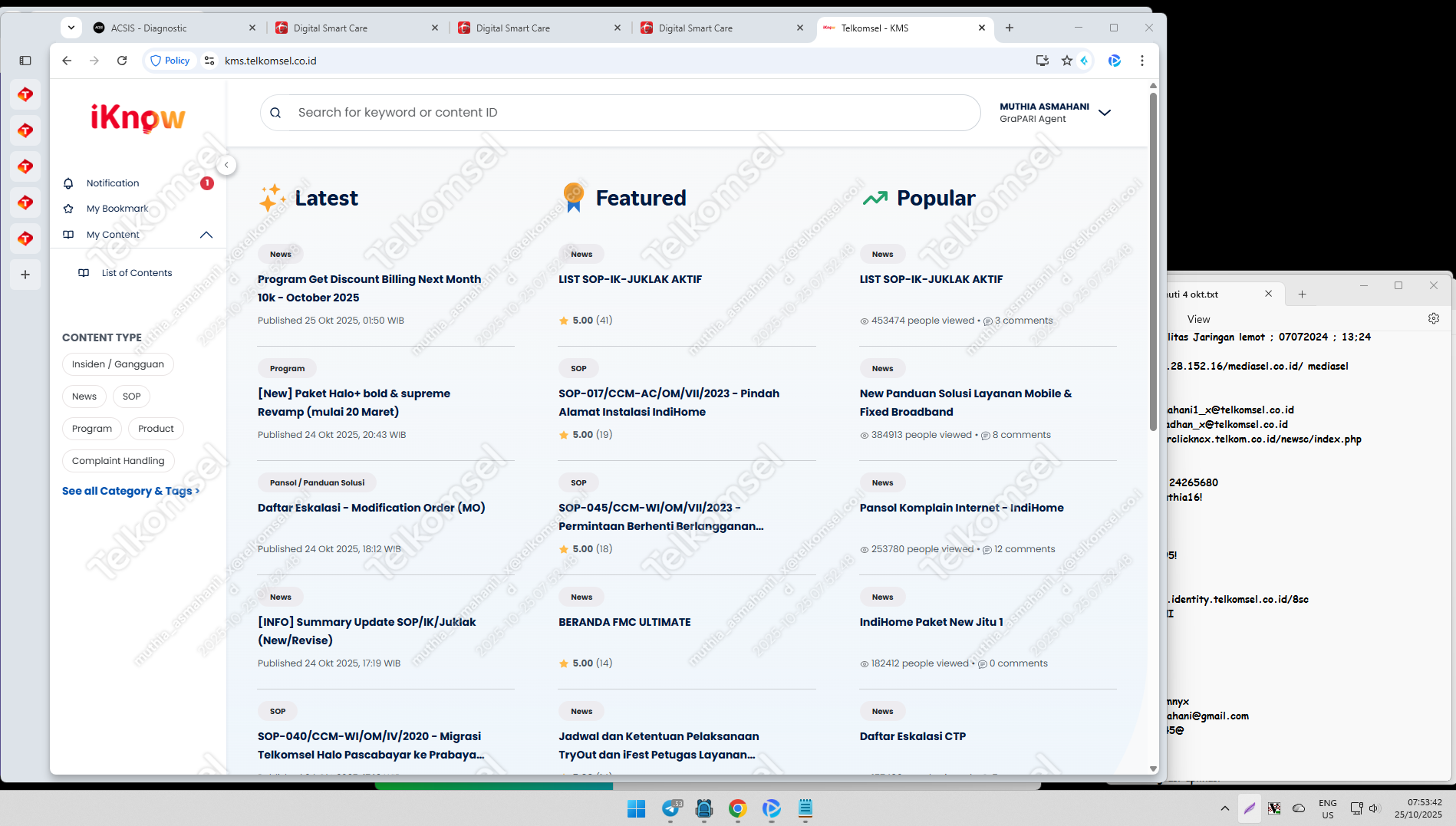The image size is (1456, 826).
Task: Click the Policy shield chip in address bar
Action: (170, 61)
